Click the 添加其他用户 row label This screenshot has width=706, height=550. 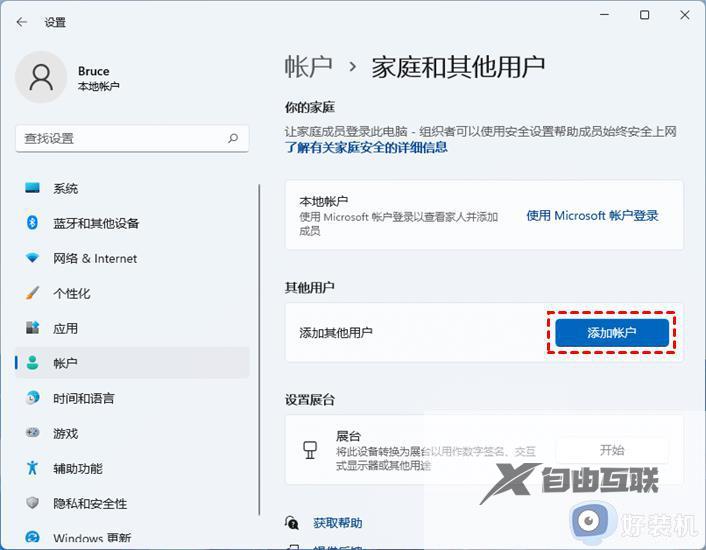tap(336, 333)
